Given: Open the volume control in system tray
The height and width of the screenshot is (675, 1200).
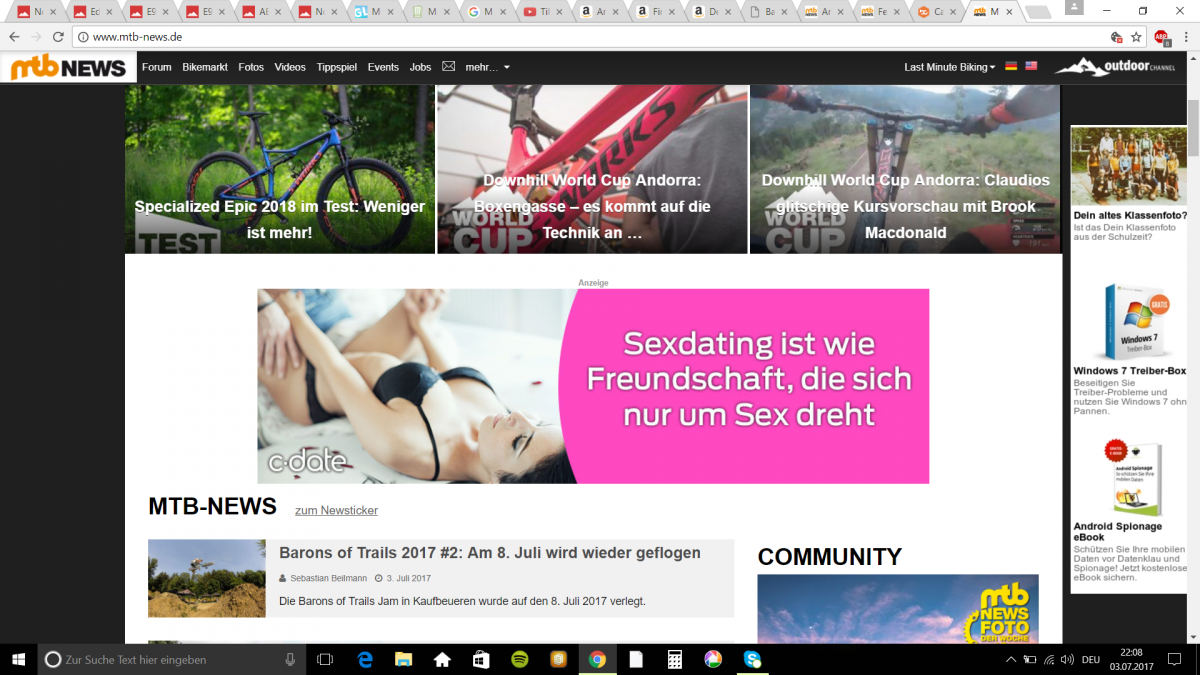Looking at the screenshot, I should (x=1067, y=659).
